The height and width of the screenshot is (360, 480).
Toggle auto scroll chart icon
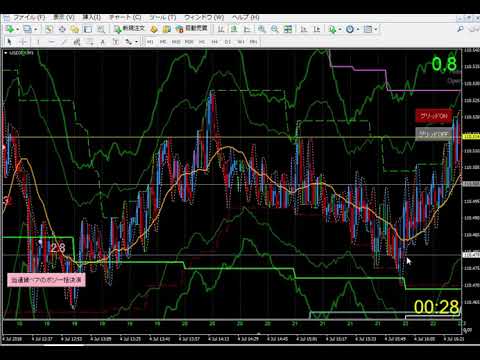click(x=304, y=29)
